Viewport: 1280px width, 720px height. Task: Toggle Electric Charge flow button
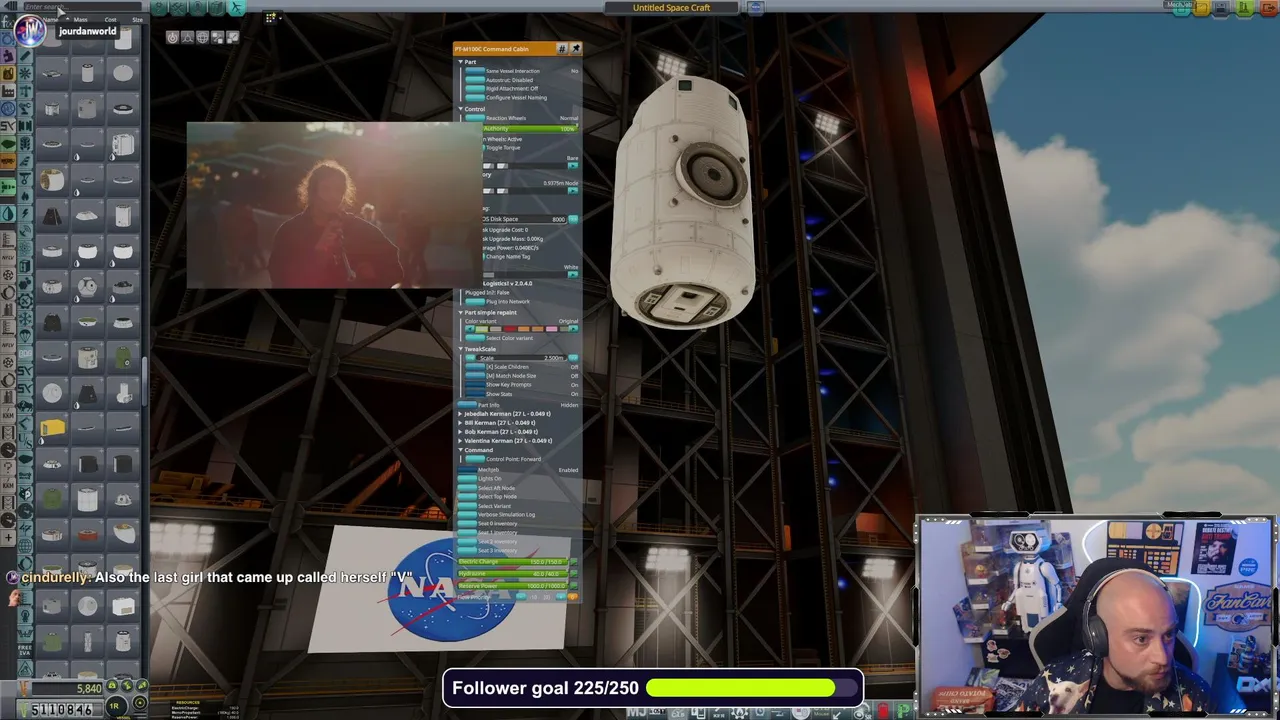[x=574, y=562]
